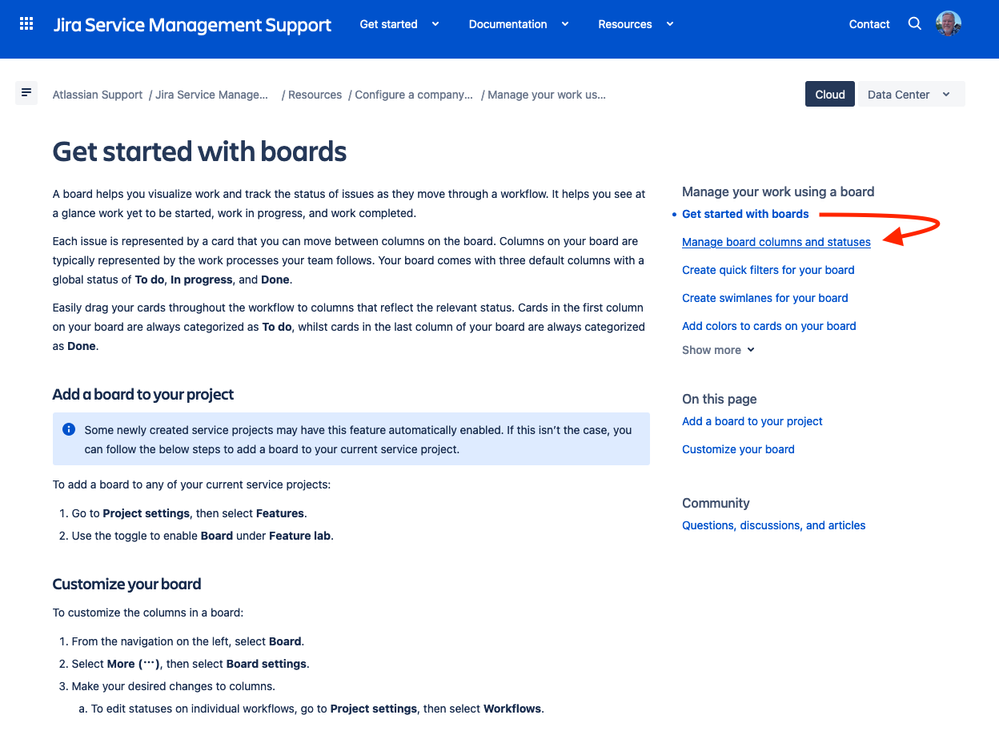Screen dimensions: 999x756
Task: Open Manage board columns and statuses
Action: click(776, 242)
